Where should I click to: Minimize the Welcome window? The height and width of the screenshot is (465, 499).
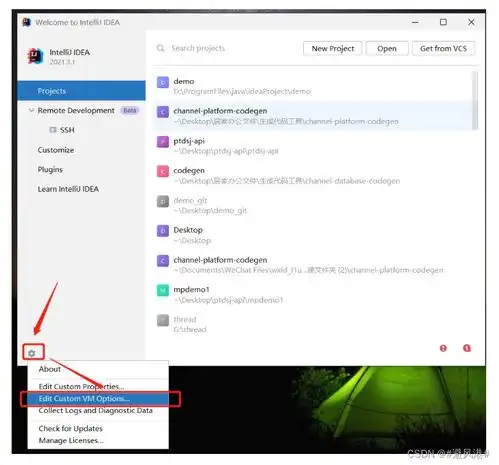(x=415, y=22)
